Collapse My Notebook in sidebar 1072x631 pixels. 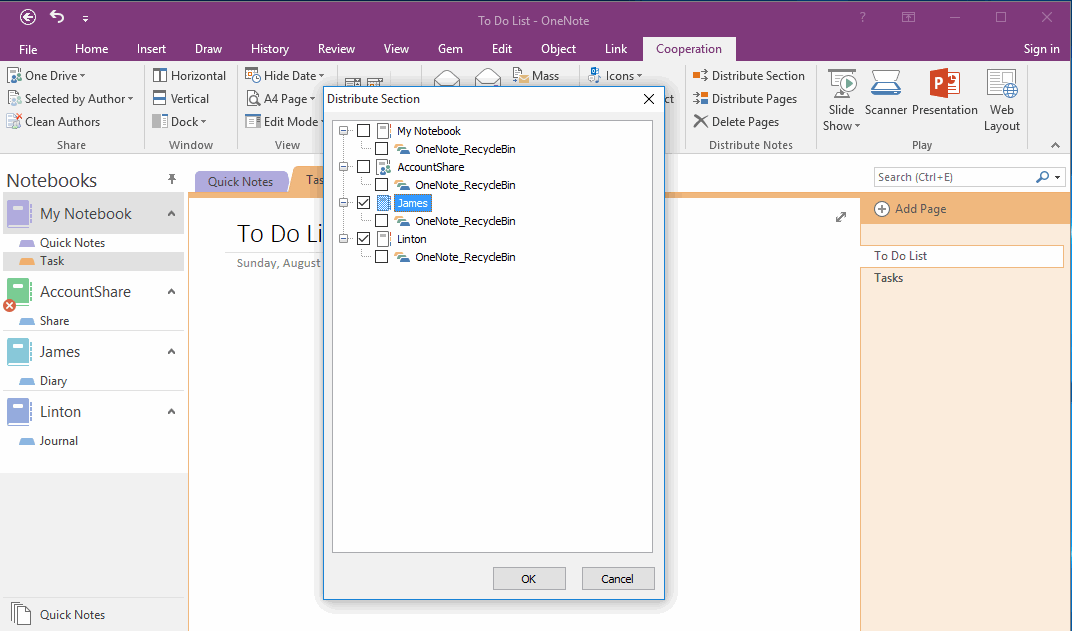tap(172, 214)
